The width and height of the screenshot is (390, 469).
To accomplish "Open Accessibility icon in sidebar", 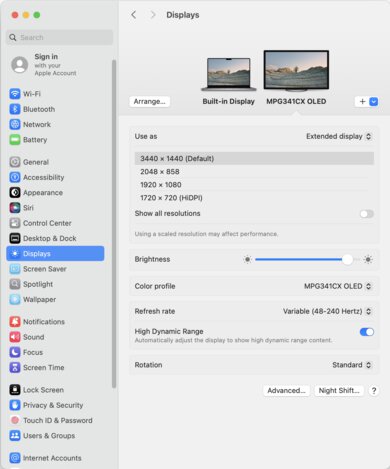I will pos(15,177).
